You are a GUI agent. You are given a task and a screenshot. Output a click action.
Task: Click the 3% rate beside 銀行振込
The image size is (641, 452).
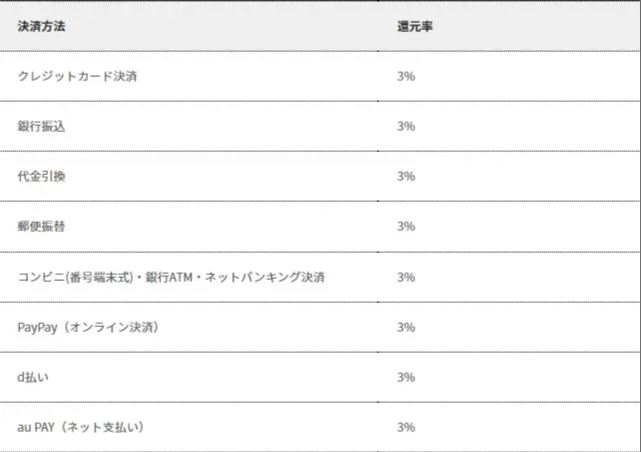pos(406,126)
